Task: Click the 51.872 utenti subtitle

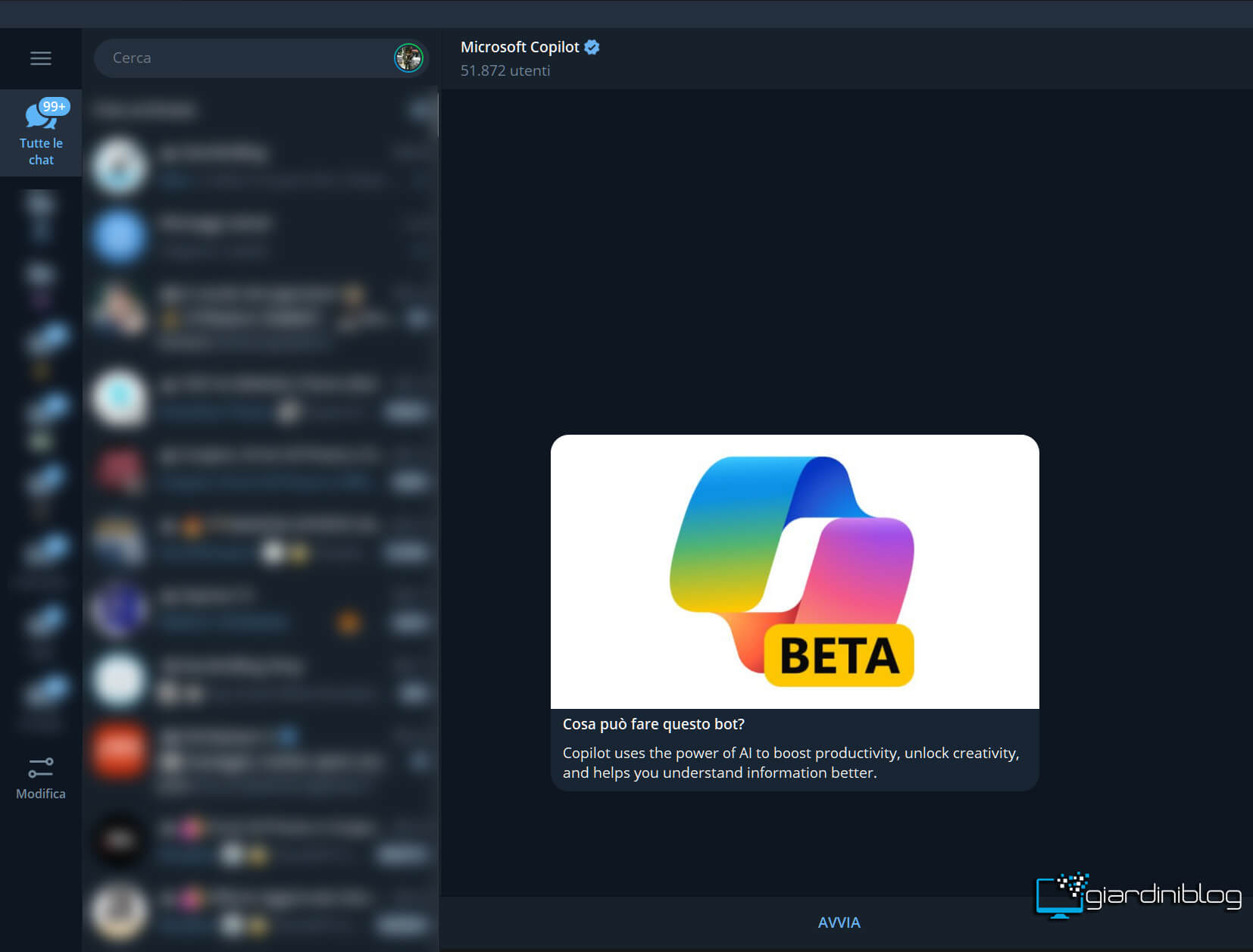Action: tap(505, 70)
